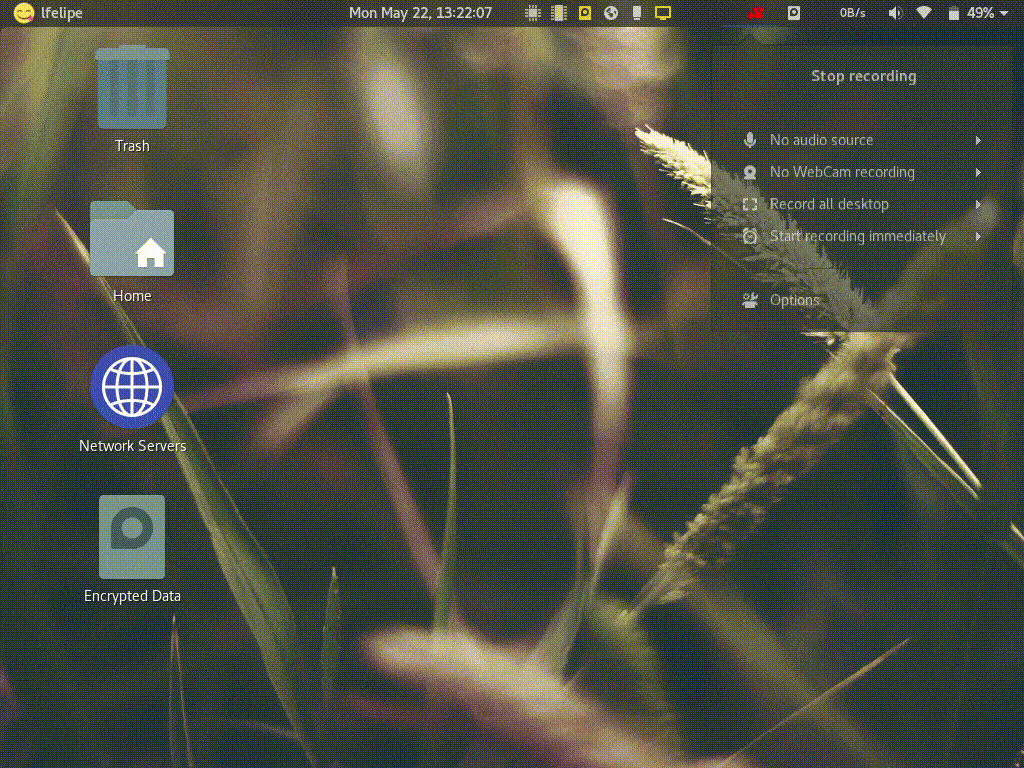This screenshot has width=1024, height=768.
Task: Click the globe network indicator icon
Action: [x=611, y=13]
